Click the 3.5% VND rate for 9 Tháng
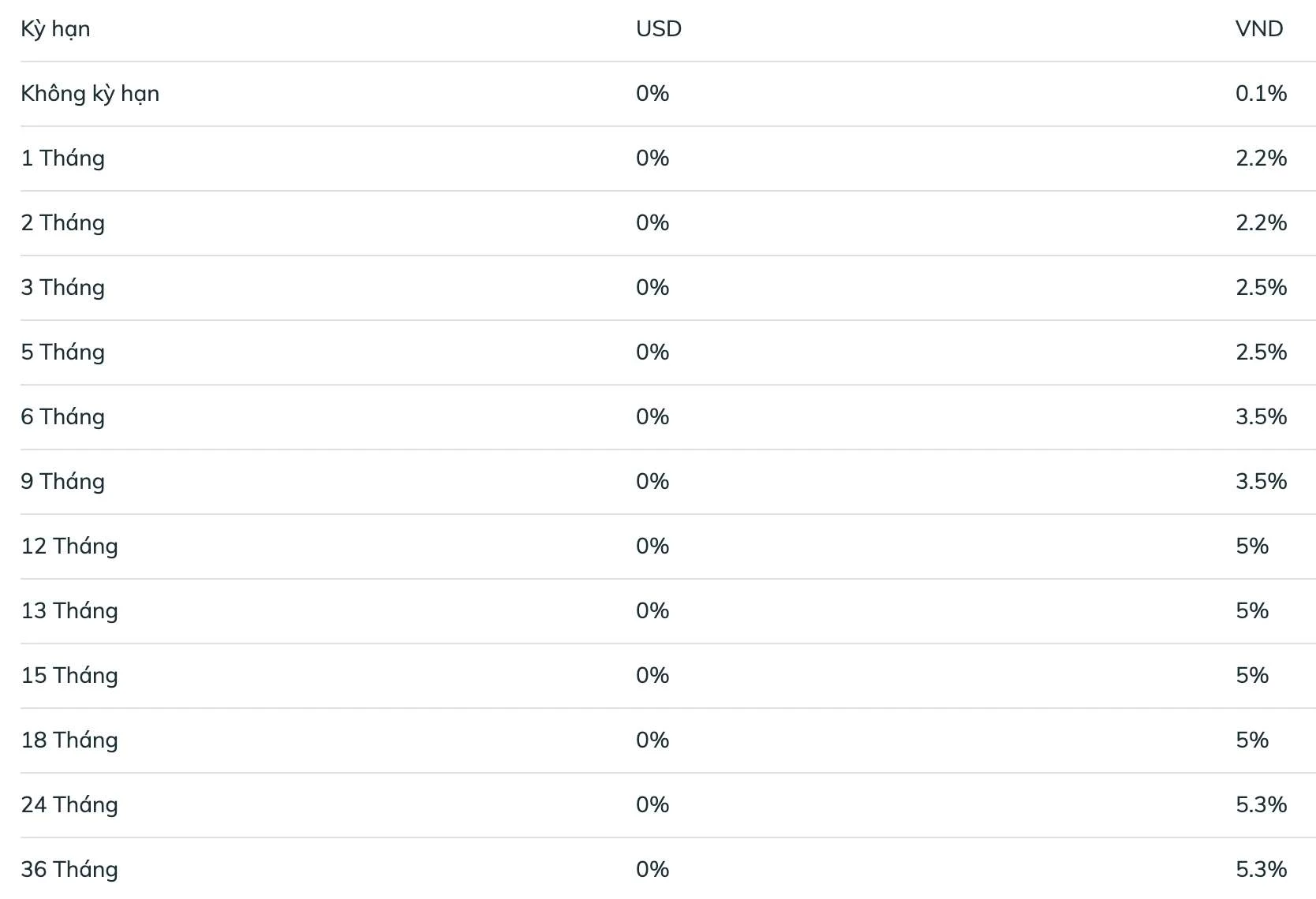 tap(1261, 482)
